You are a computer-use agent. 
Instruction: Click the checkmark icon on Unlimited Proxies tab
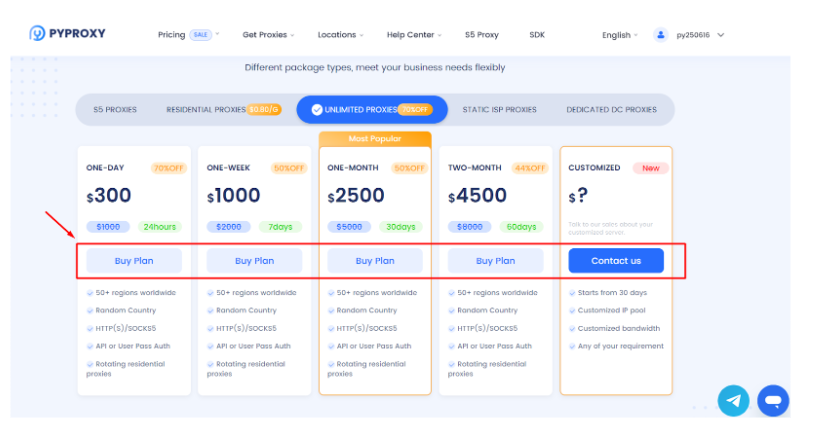click(x=317, y=110)
